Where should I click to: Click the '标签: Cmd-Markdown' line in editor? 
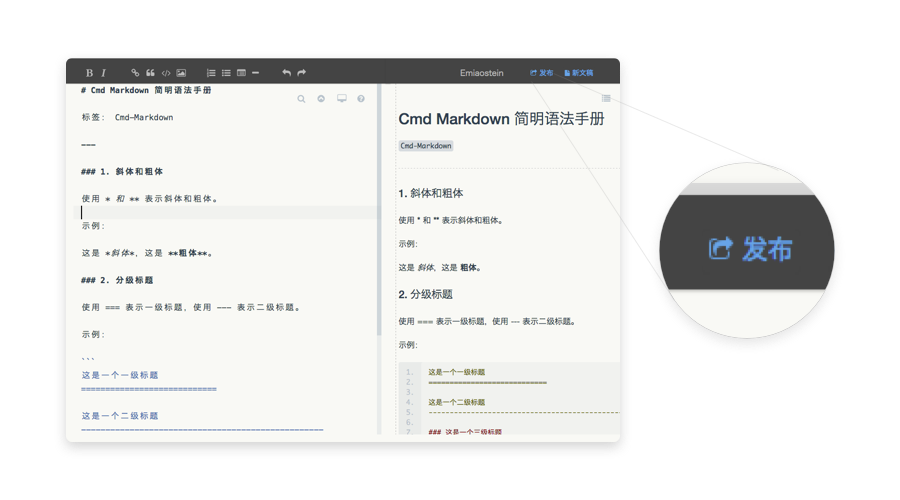point(127,117)
